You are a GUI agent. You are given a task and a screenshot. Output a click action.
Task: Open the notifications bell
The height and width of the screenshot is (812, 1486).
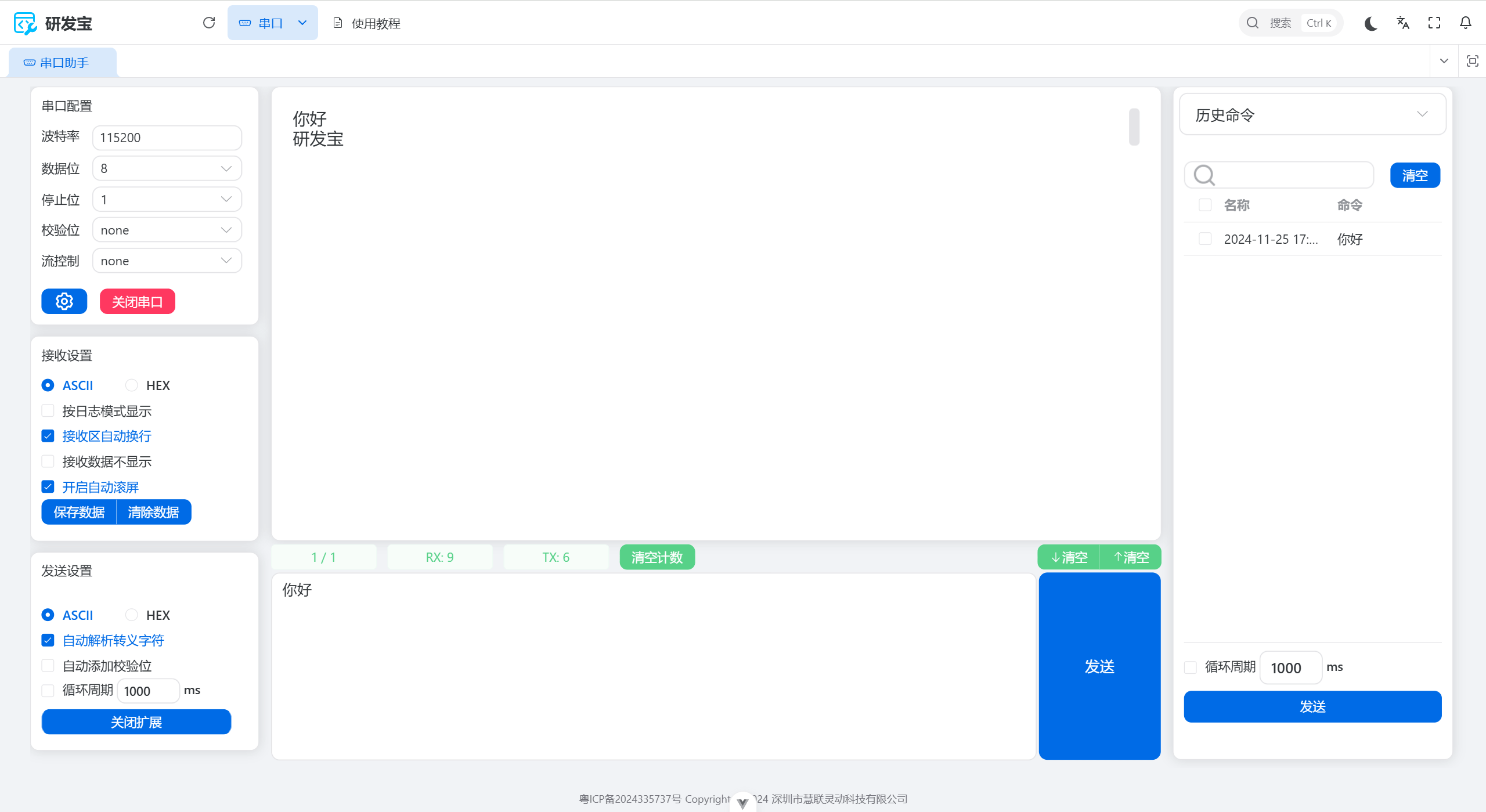click(1466, 23)
